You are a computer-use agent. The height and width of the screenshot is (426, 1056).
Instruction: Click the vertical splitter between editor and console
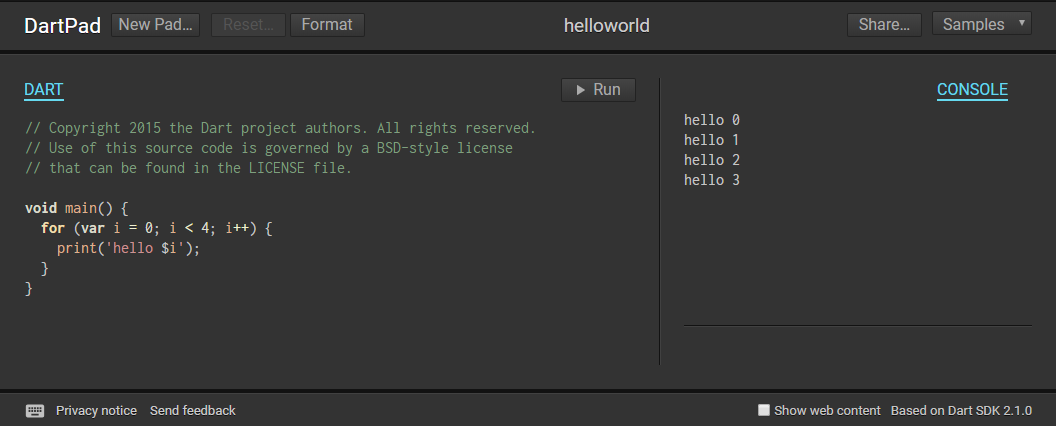(659, 220)
